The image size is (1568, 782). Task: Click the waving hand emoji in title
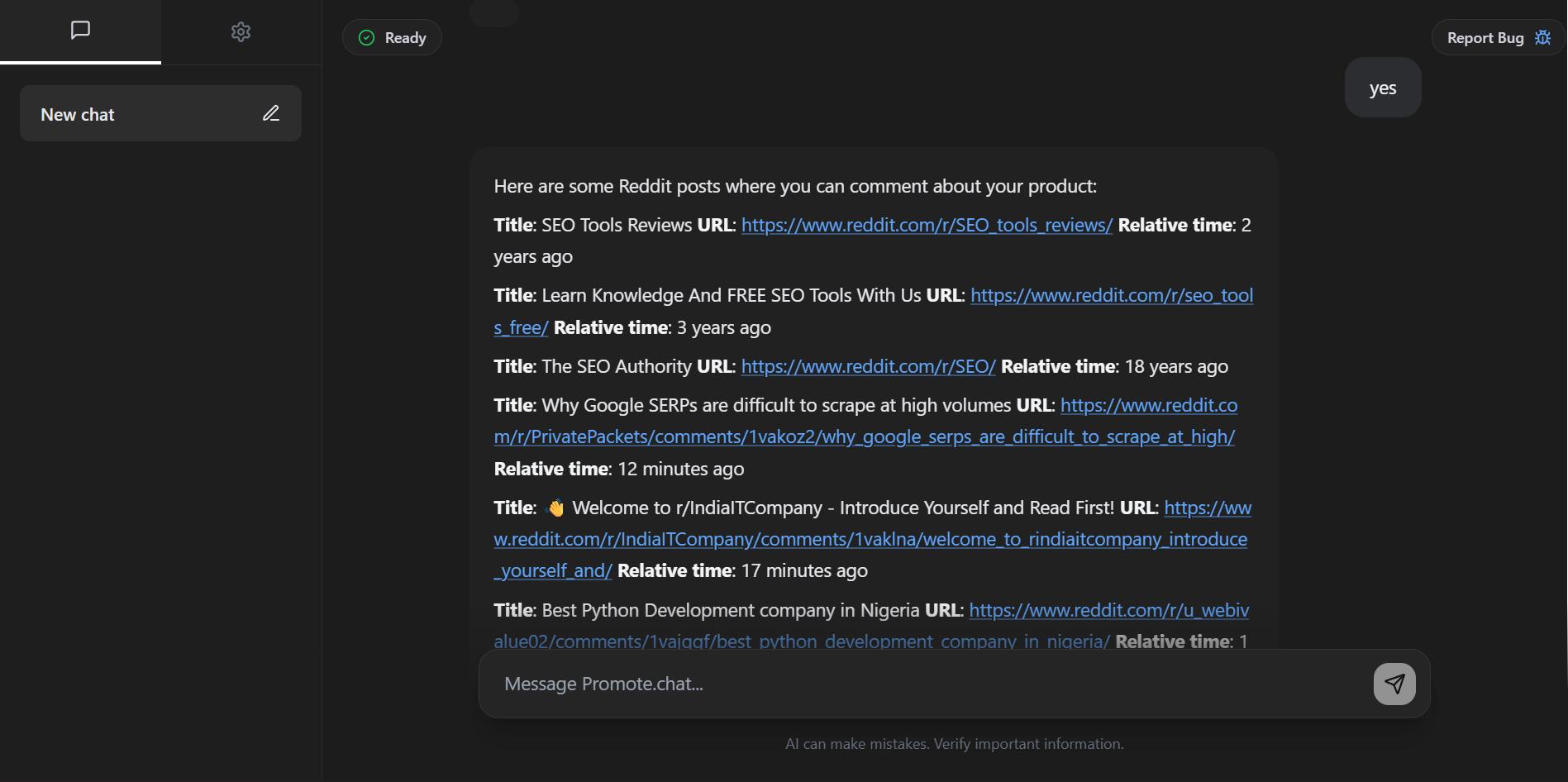555,508
